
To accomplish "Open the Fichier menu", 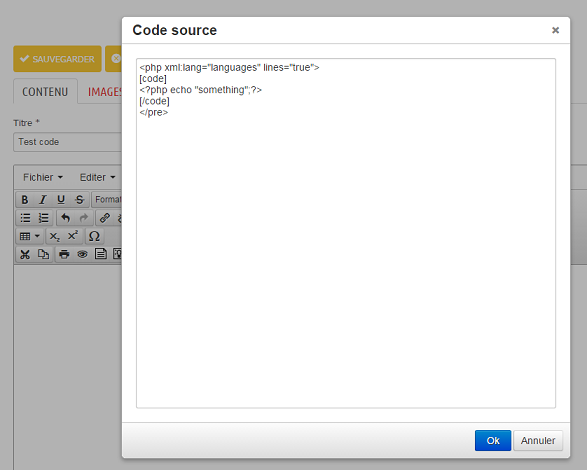I will point(43,177).
